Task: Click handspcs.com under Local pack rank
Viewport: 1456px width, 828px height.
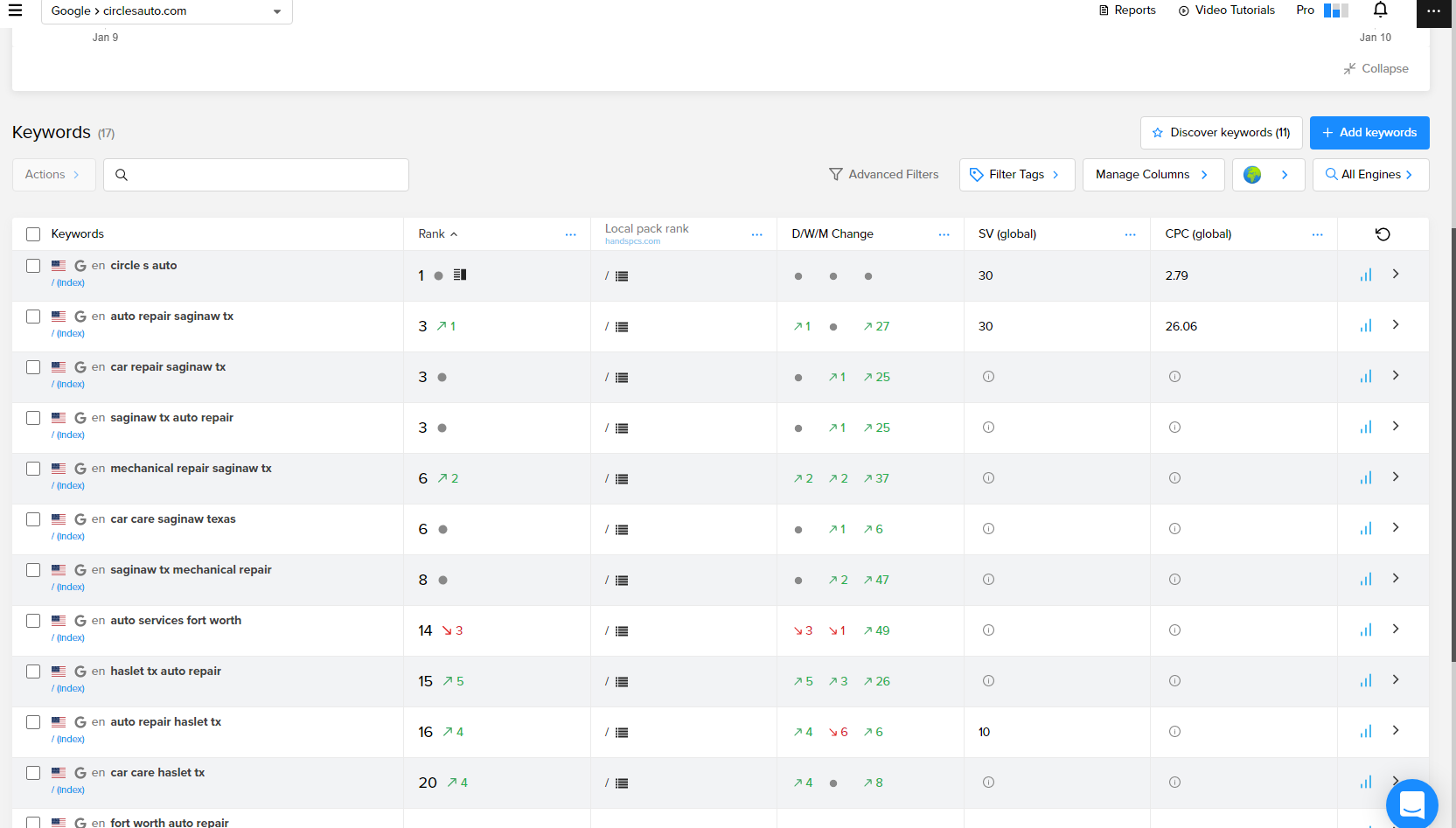Action: (x=632, y=241)
